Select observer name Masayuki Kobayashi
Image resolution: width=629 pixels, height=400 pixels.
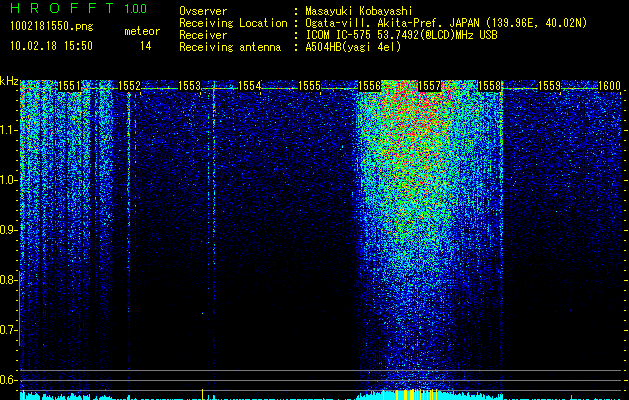[x=358, y=11]
